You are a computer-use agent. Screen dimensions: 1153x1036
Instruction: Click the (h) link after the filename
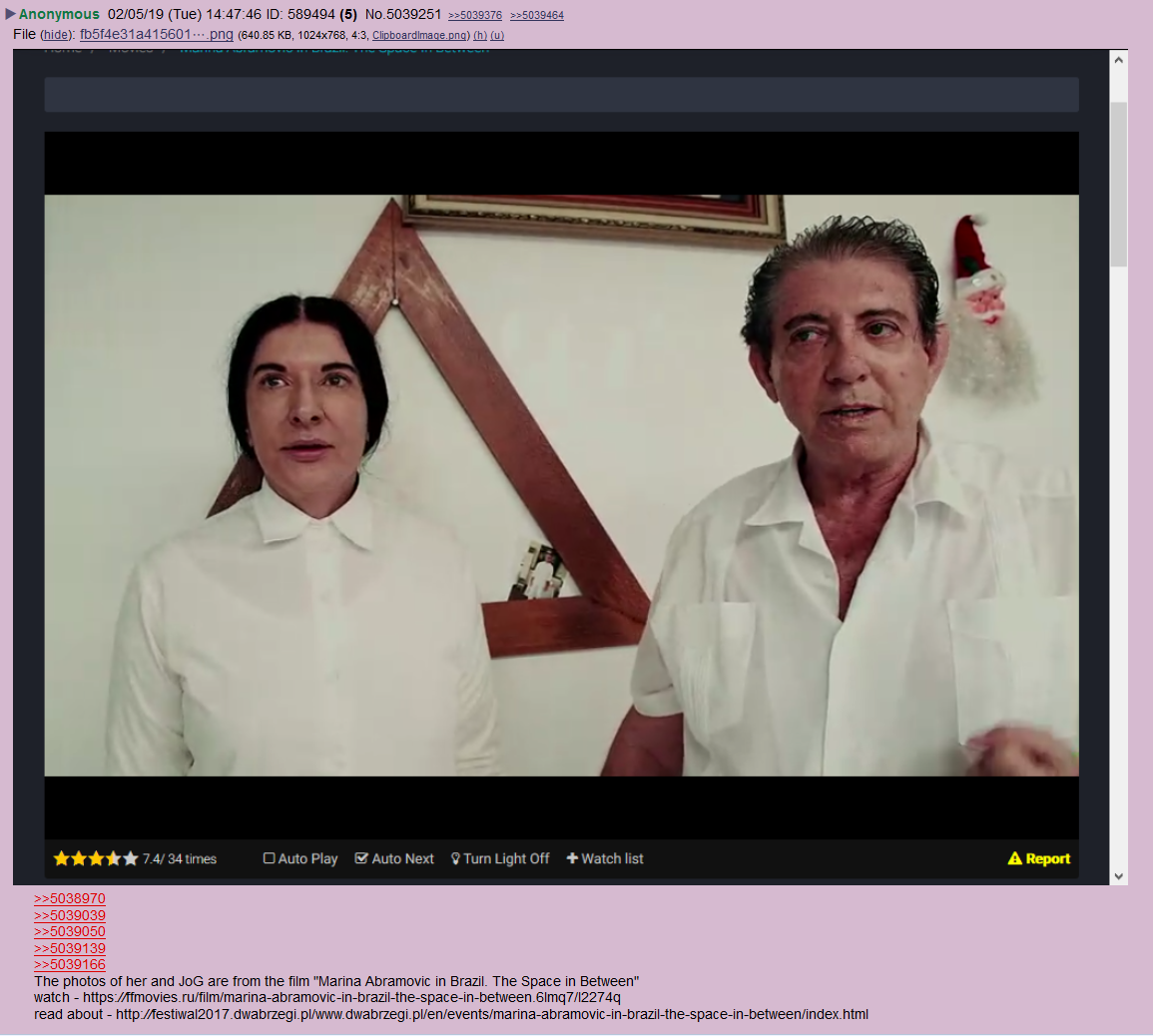480,35
